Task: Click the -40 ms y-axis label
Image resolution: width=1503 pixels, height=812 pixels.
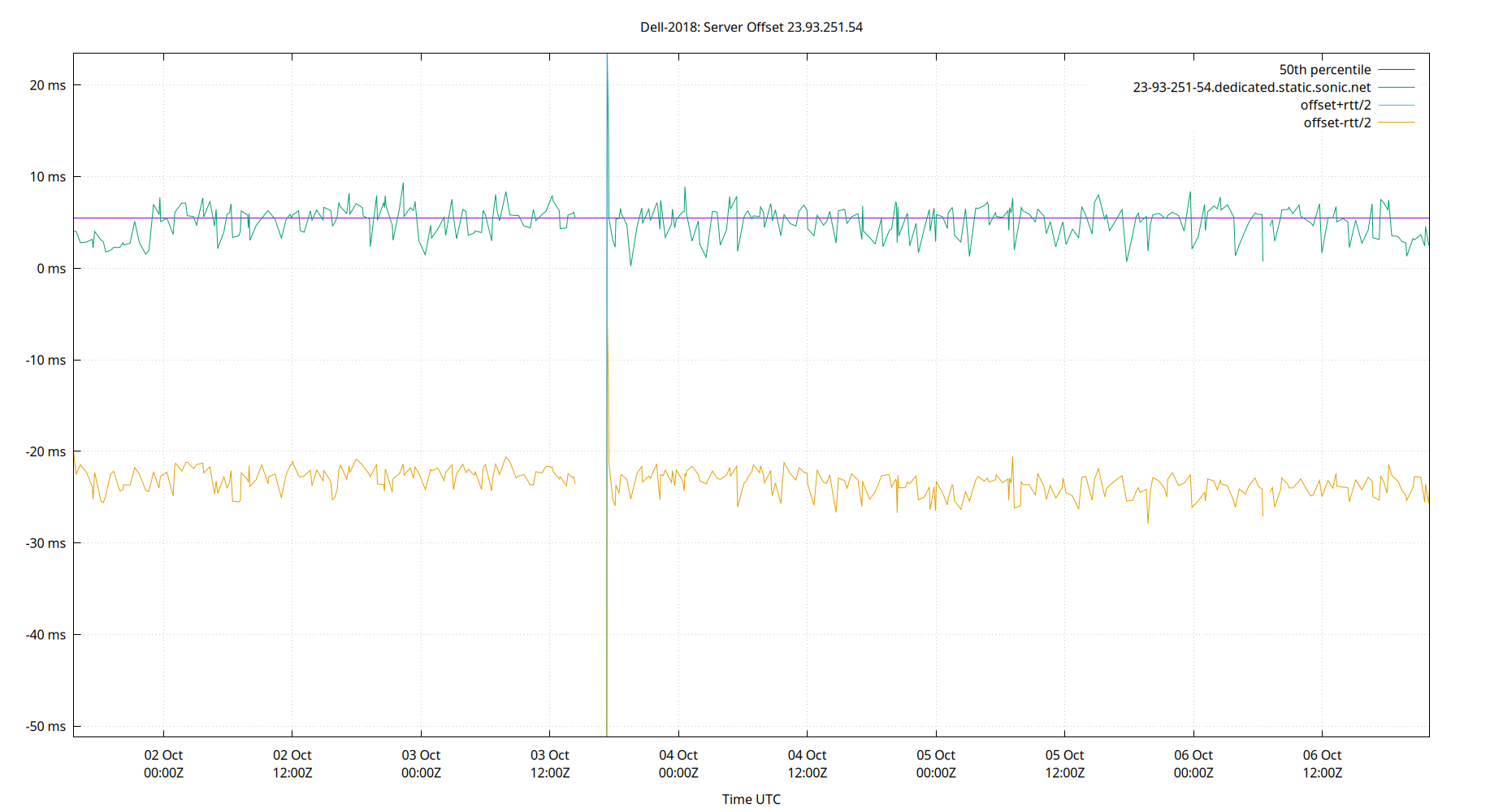Action: [45, 635]
